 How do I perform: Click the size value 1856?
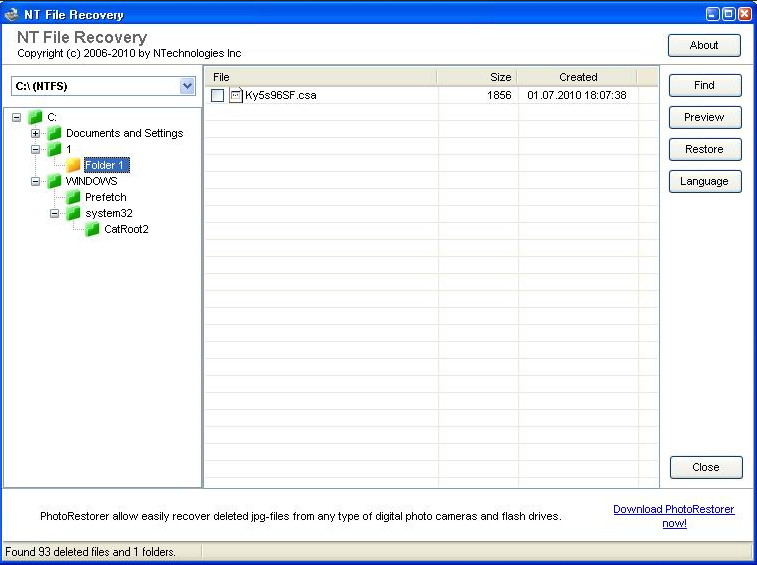pos(499,95)
